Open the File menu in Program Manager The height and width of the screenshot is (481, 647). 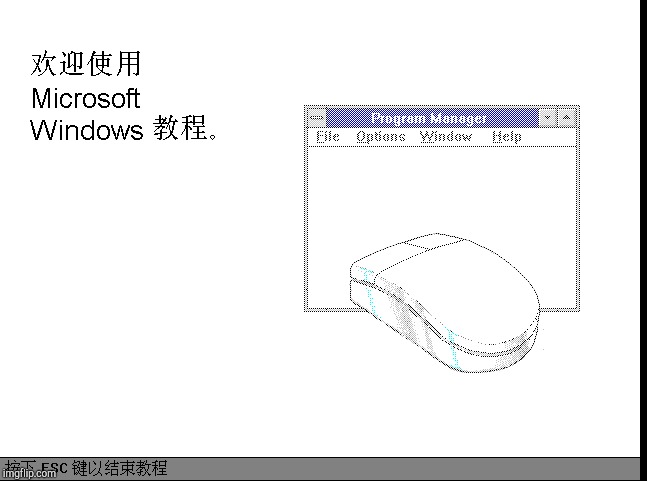[x=328, y=137]
